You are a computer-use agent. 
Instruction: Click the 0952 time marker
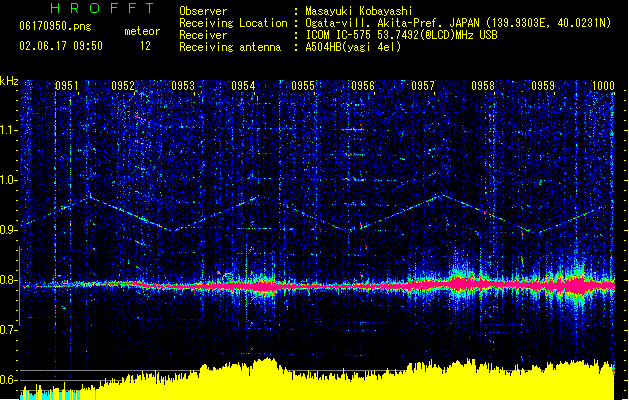(124, 87)
